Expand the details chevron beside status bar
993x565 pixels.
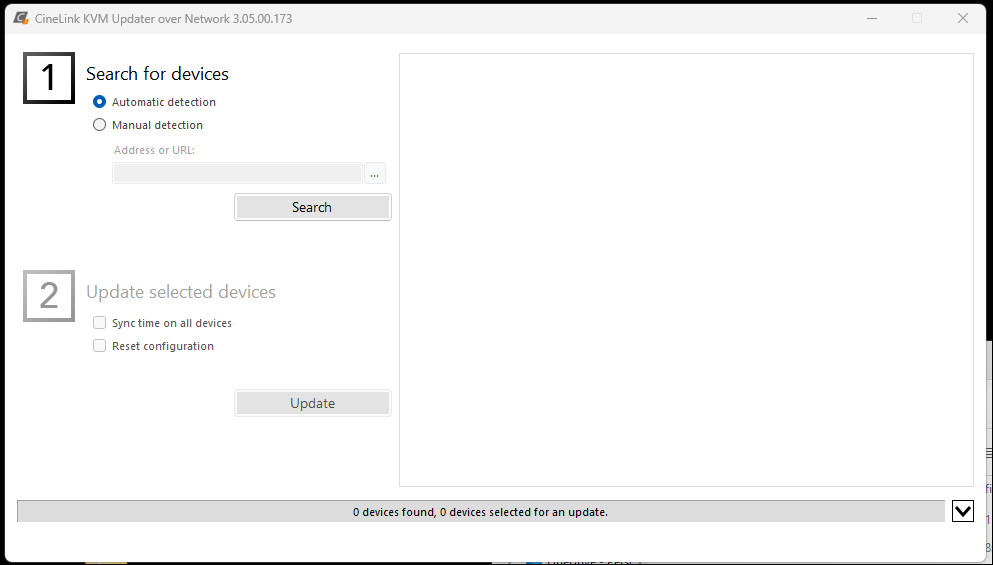tap(962, 512)
